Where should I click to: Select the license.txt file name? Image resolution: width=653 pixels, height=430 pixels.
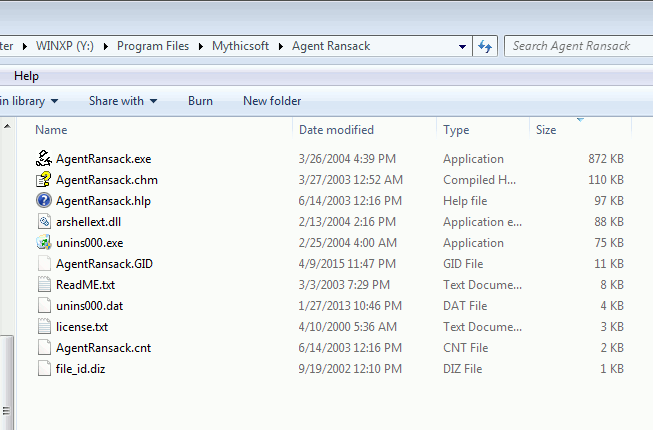(x=82, y=327)
